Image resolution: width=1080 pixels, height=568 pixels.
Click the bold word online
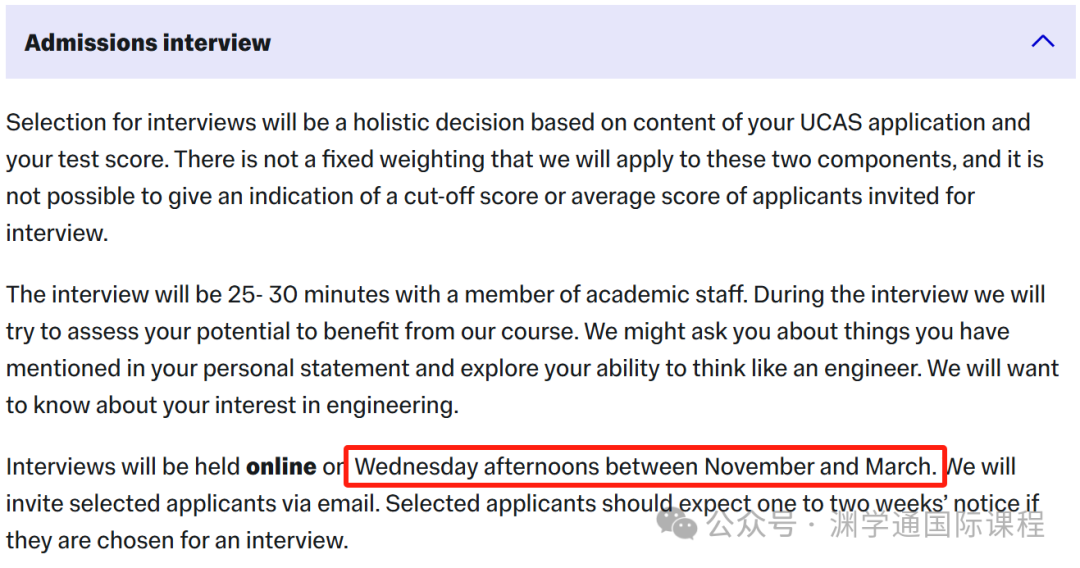pos(281,466)
